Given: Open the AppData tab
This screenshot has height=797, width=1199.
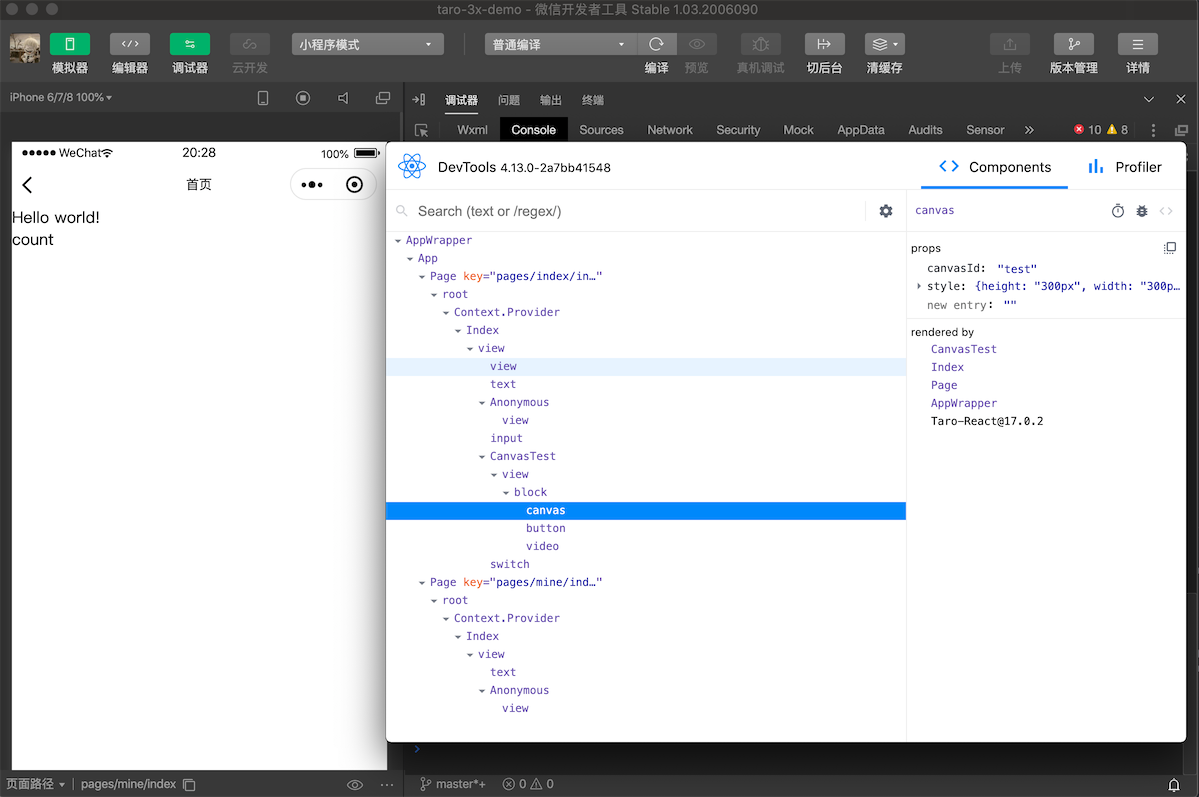Looking at the screenshot, I should click(860, 130).
